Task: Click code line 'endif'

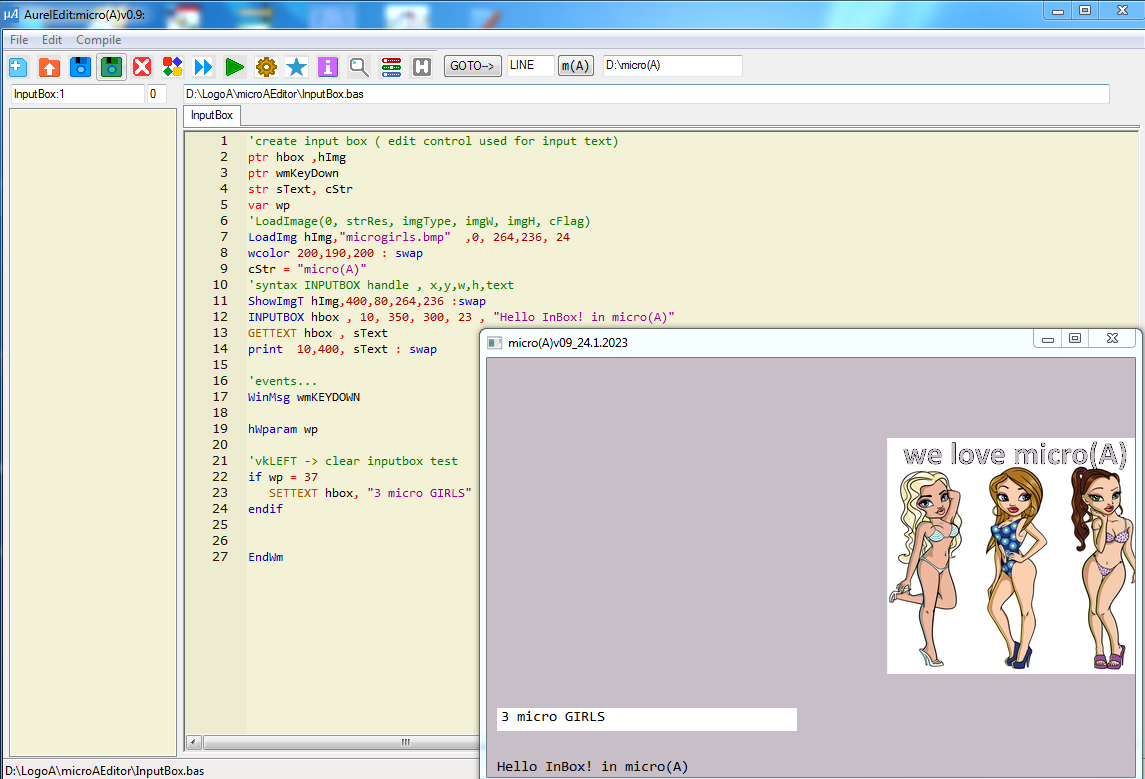Action: pyautogui.click(x=265, y=510)
